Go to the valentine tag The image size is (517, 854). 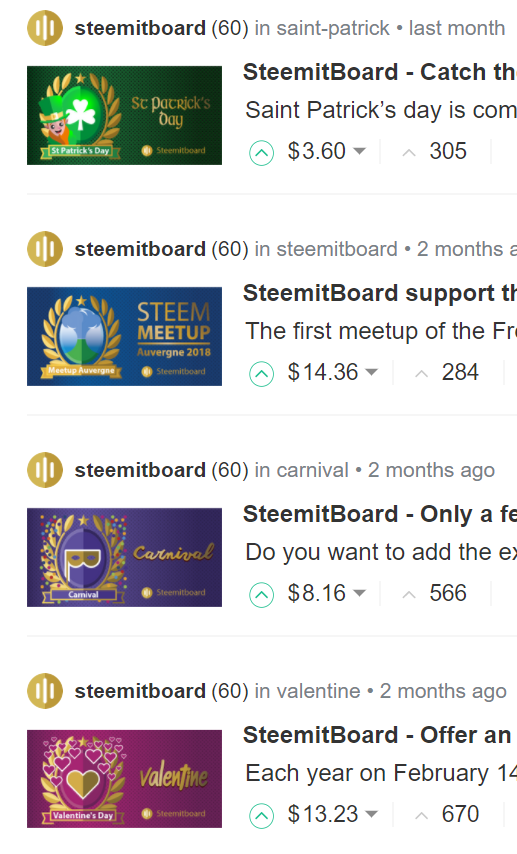(318, 691)
